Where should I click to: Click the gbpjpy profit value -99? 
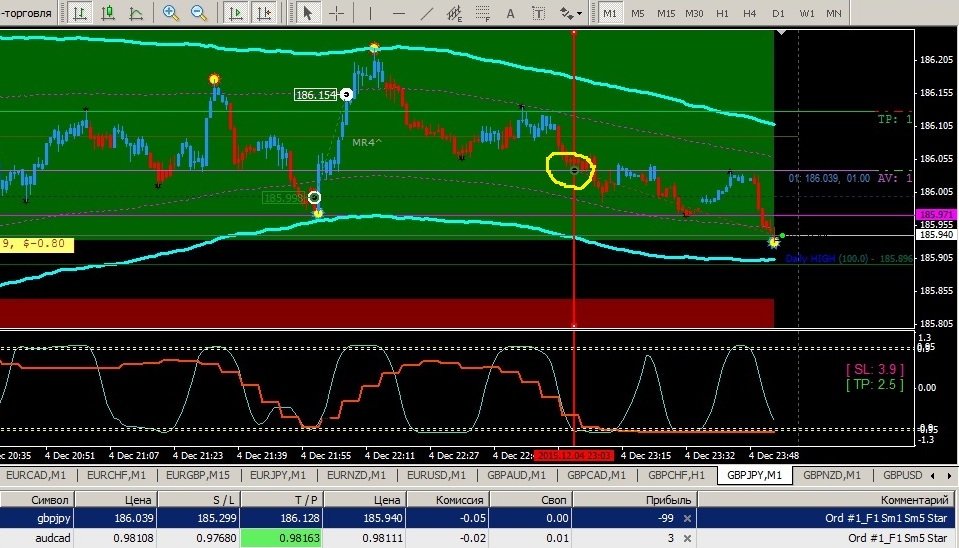(x=665, y=518)
